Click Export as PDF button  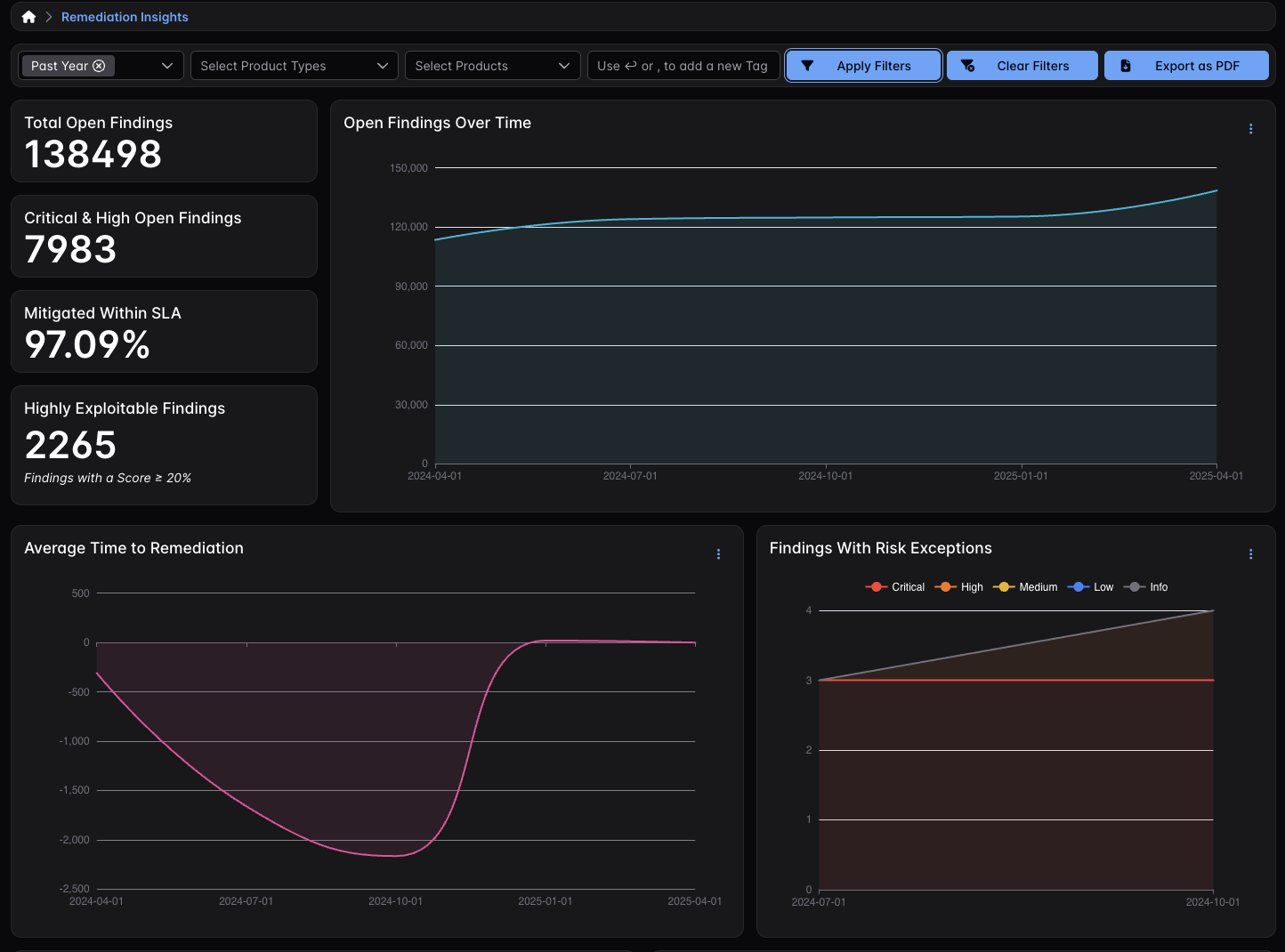1186,66
